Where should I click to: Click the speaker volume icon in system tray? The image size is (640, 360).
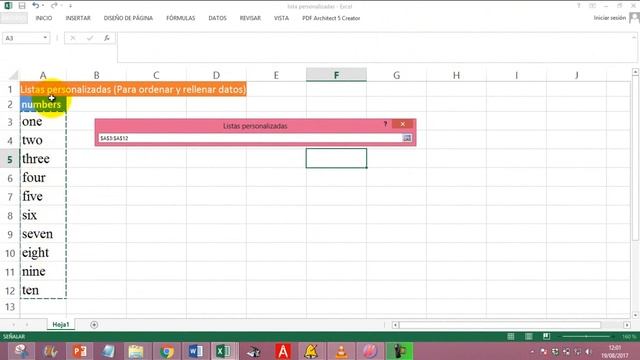click(588, 351)
